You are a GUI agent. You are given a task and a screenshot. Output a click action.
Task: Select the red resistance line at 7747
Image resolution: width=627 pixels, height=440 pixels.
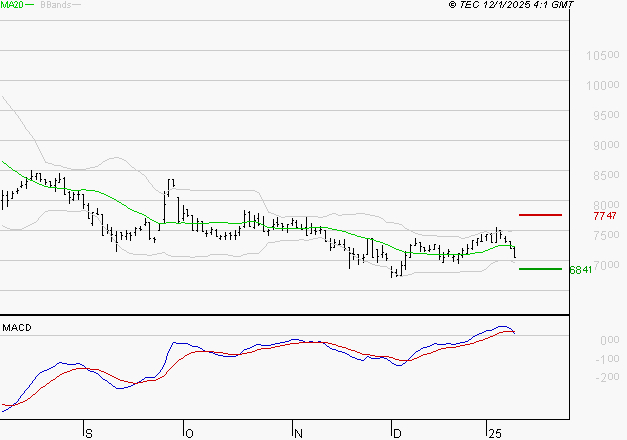click(x=540, y=215)
